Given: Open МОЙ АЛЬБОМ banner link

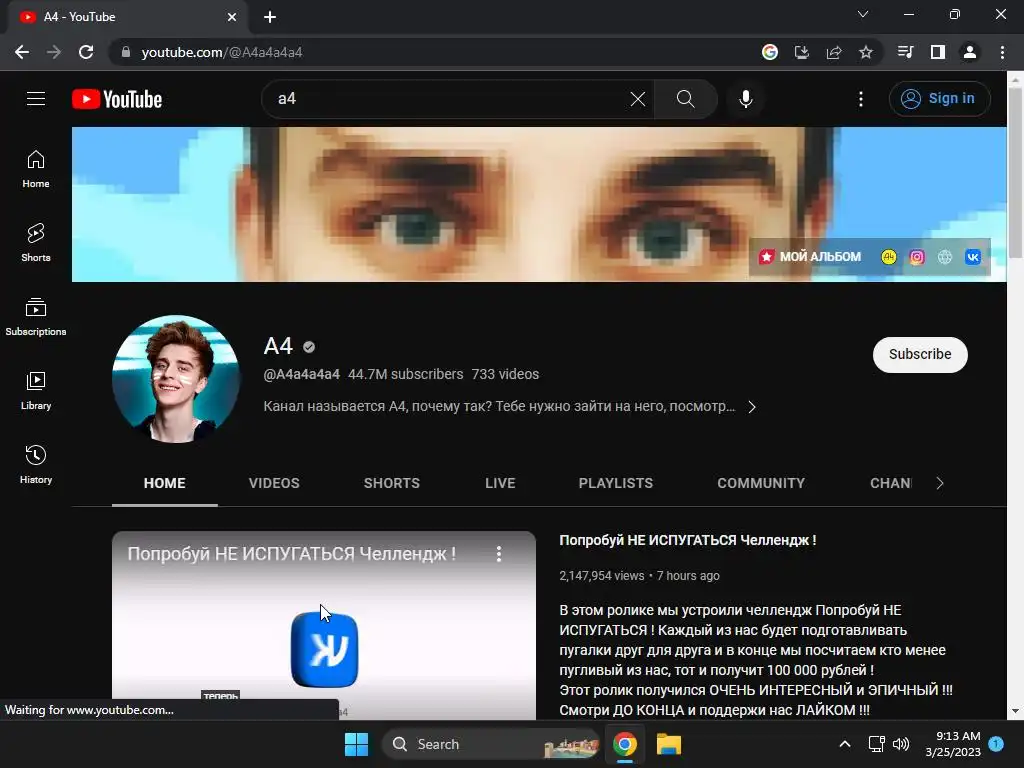Looking at the screenshot, I should click(810, 257).
